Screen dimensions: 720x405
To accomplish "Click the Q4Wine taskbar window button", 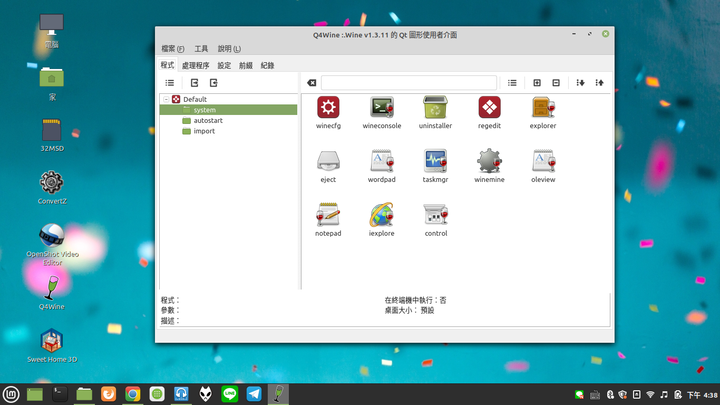I will point(278,394).
